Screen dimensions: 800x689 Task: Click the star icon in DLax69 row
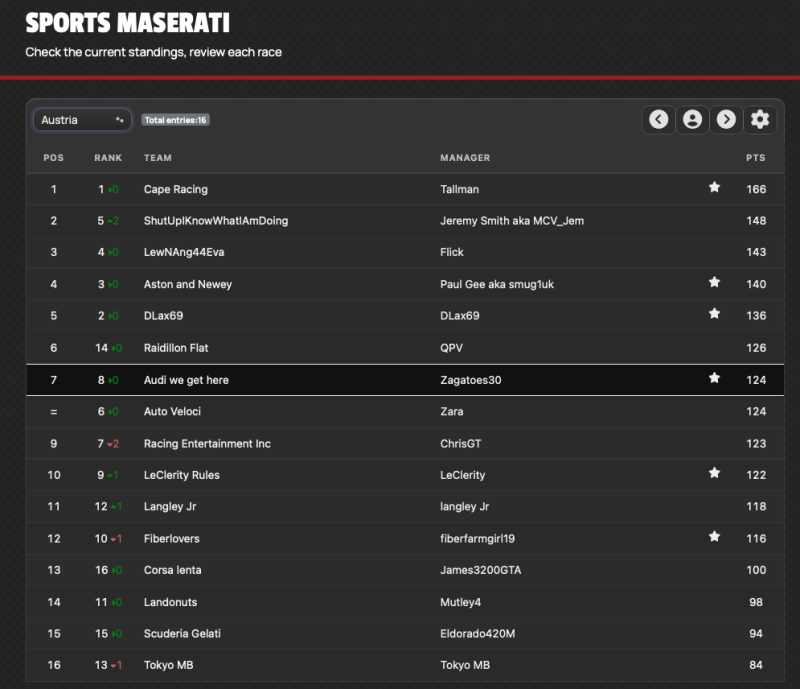[x=714, y=314]
